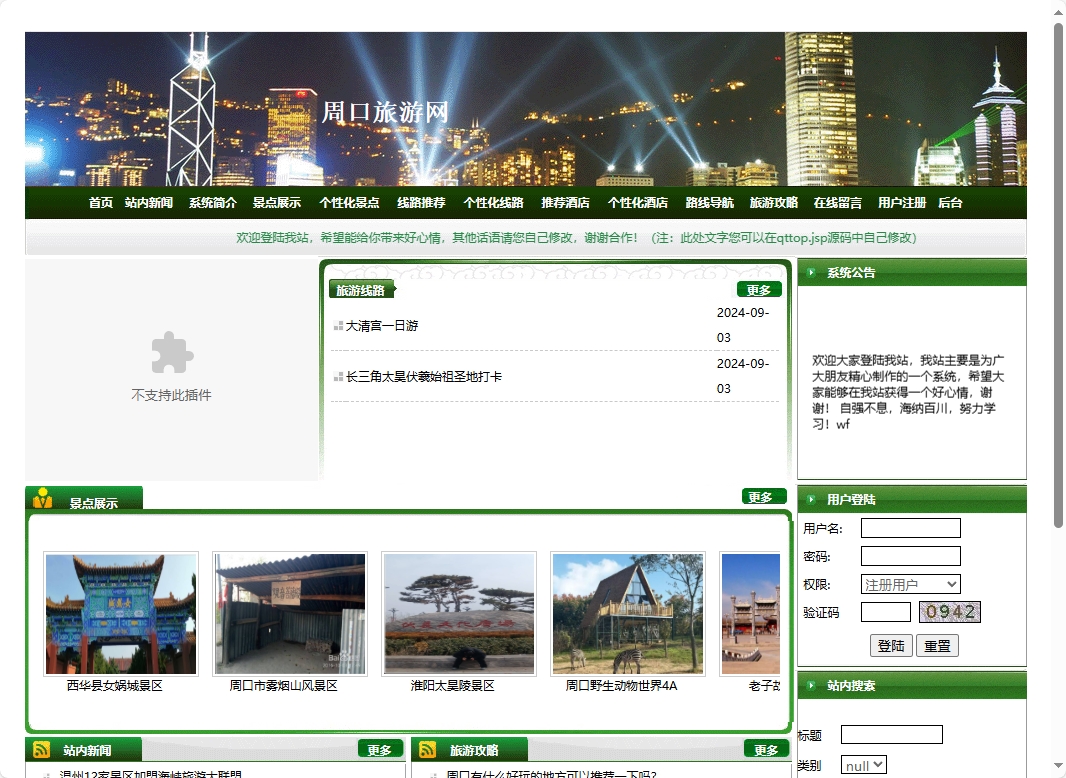Open the 类别 dropdown showing null
1066x778 pixels.
pos(862,765)
